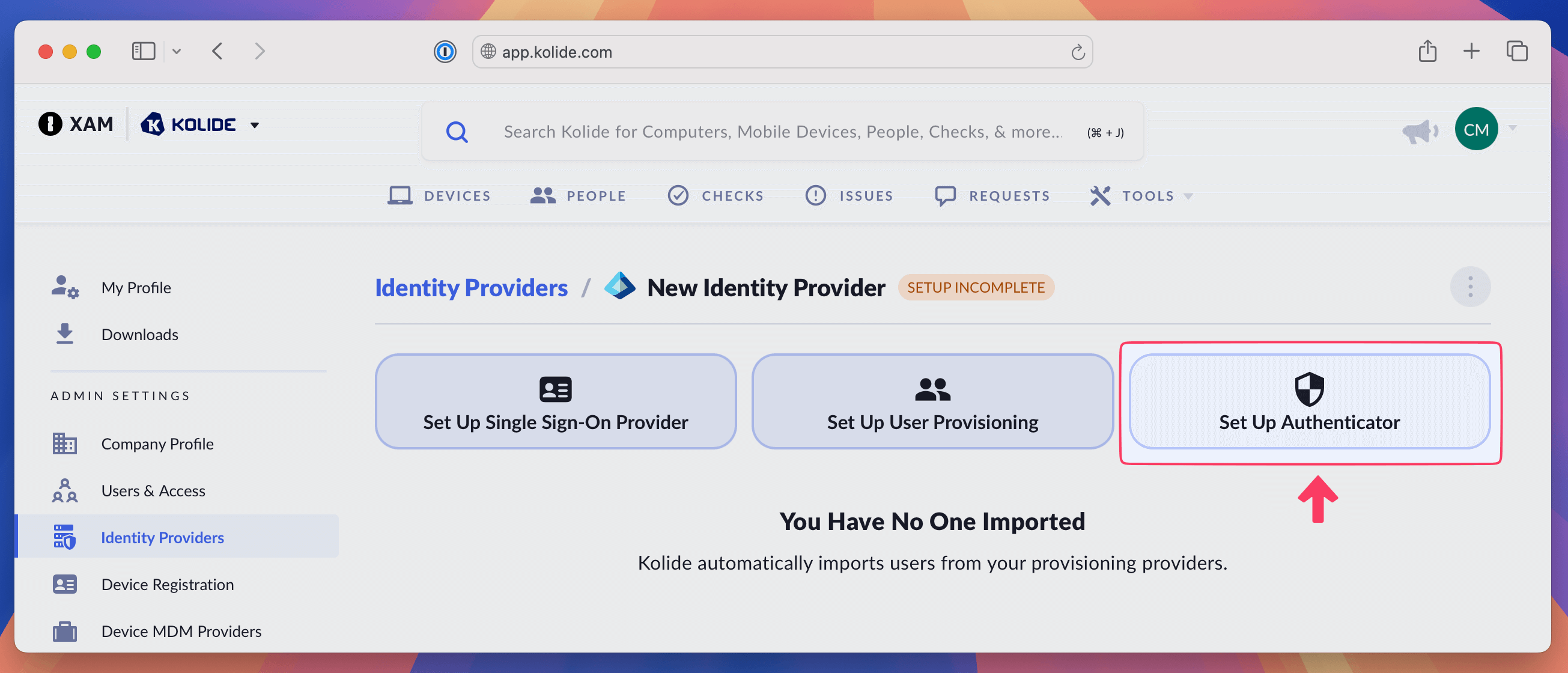
Task: Click the search magnifier icon
Action: pyautogui.click(x=457, y=132)
